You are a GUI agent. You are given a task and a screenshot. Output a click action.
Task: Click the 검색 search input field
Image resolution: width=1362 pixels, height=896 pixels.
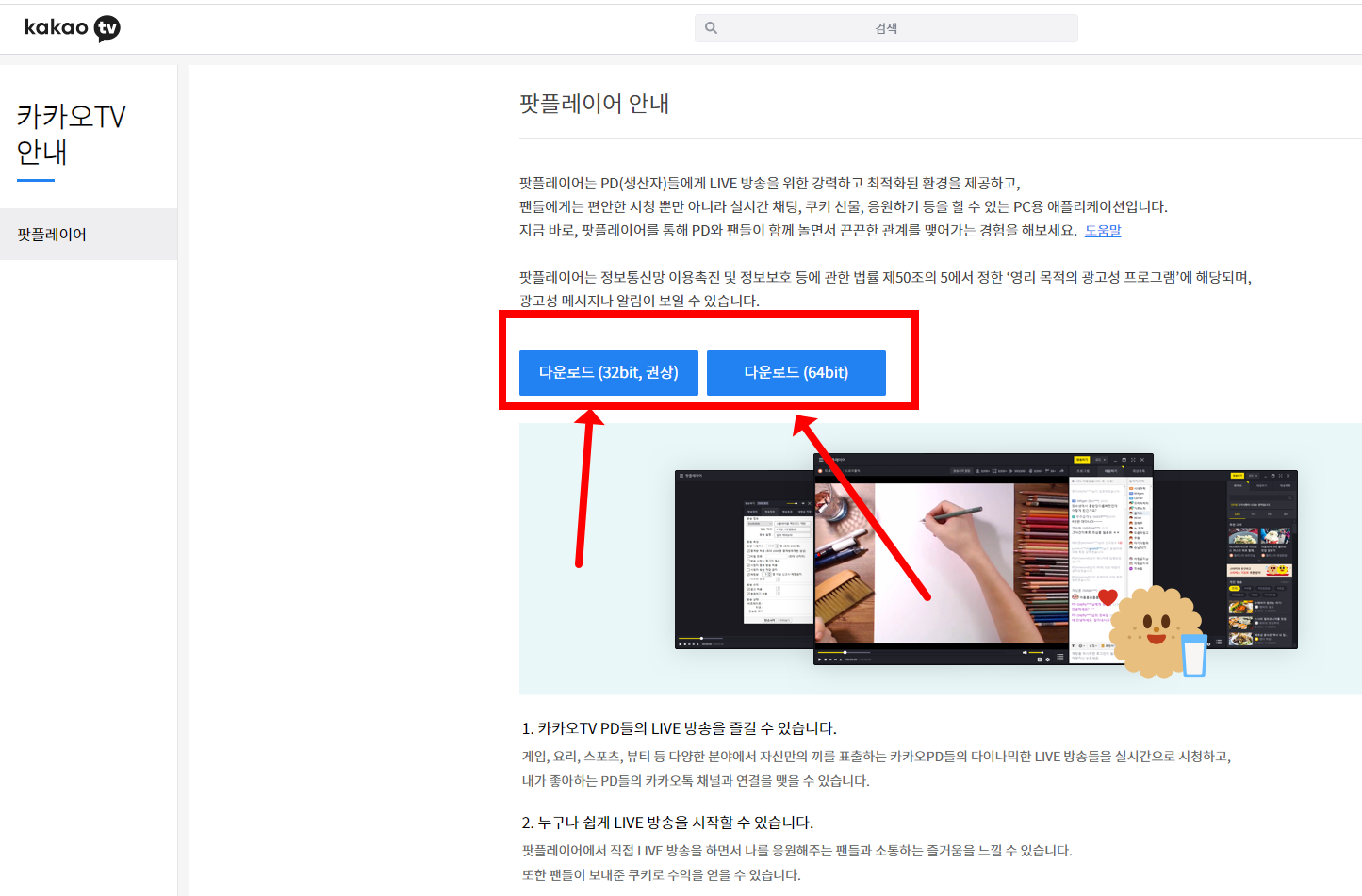coord(885,27)
